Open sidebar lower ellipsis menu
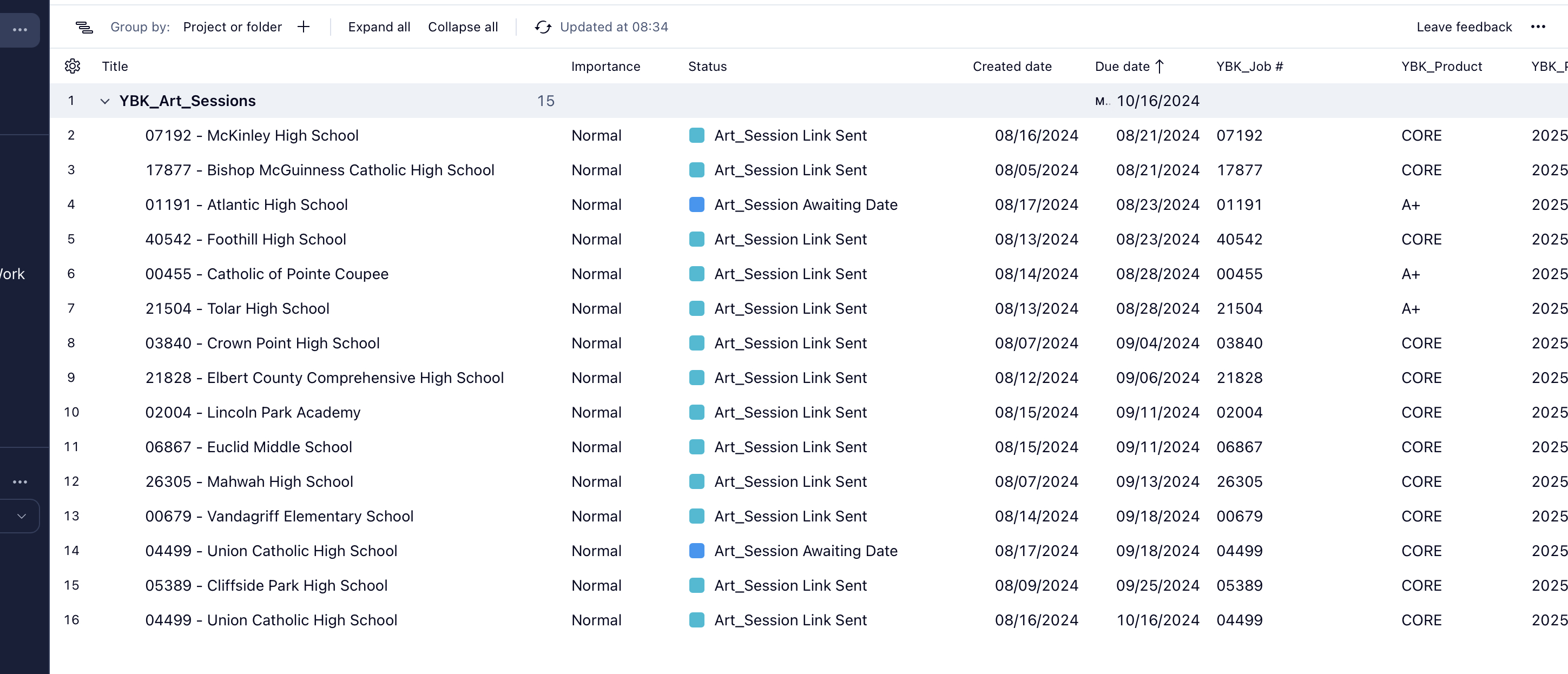 click(20, 482)
